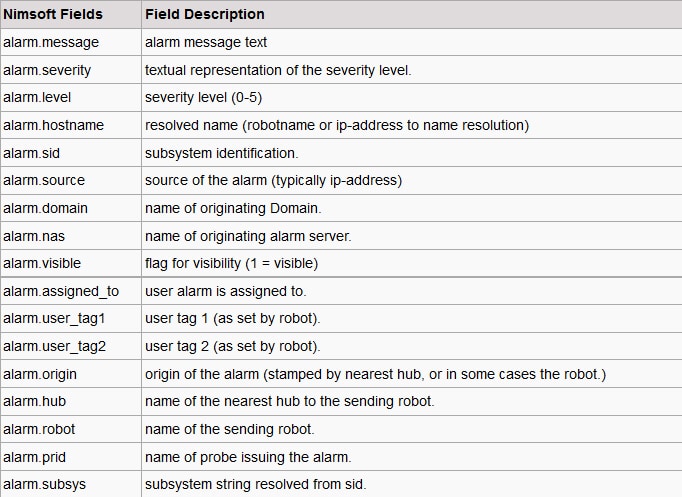
Task: Select the alarm.robot field cell
Action: pyautogui.click(x=39, y=429)
